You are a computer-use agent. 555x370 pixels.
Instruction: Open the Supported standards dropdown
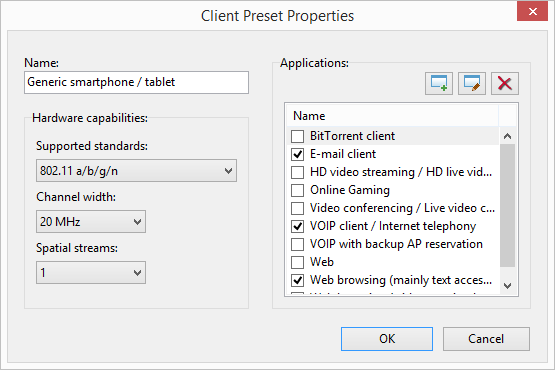[136, 171]
